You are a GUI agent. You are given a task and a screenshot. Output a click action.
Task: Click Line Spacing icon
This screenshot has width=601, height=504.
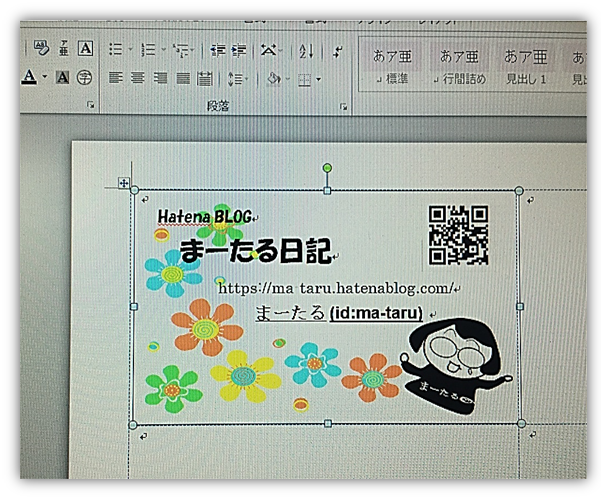click(235, 79)
